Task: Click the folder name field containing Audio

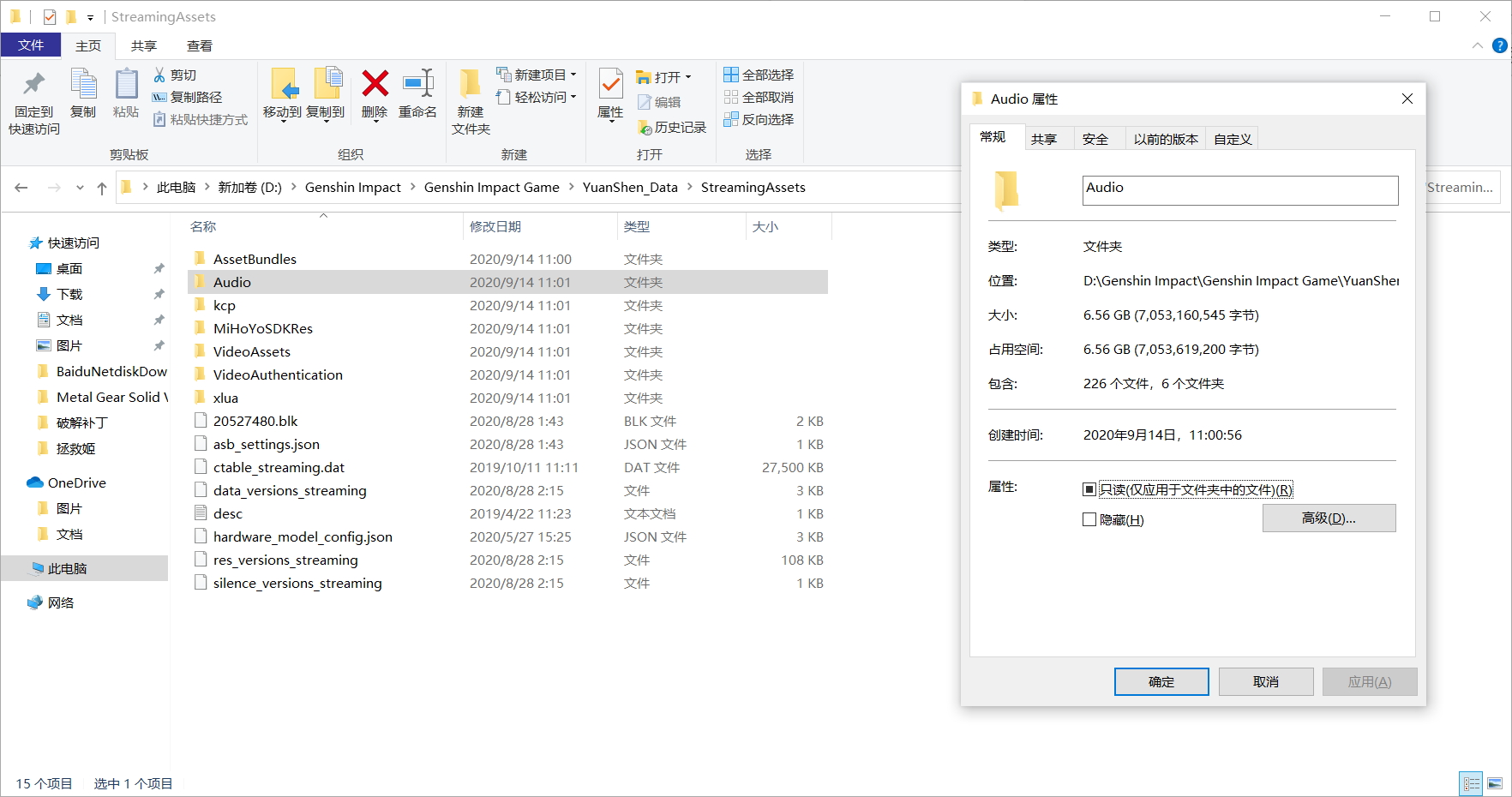Action: click(1240, 190)
